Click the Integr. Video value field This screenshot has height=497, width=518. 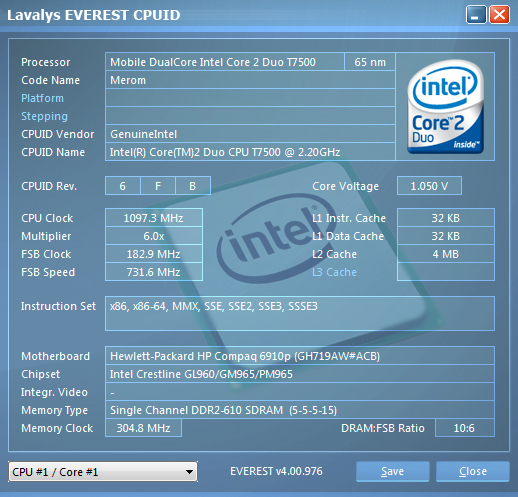[x=300, y=392]
